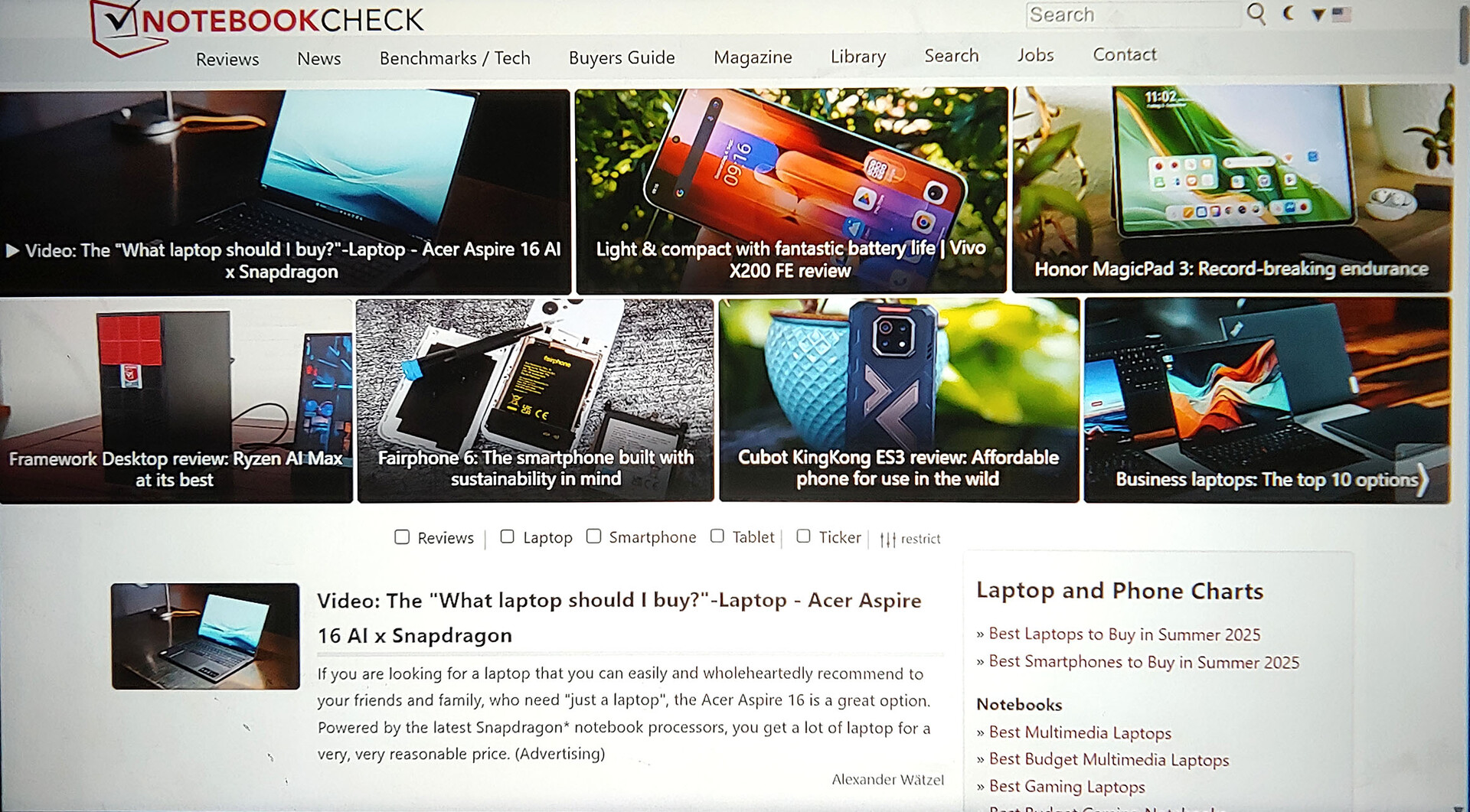
Task: Tick the Smartphone filter checkbox
Action: pyautogui.click(x=593, y=536)
